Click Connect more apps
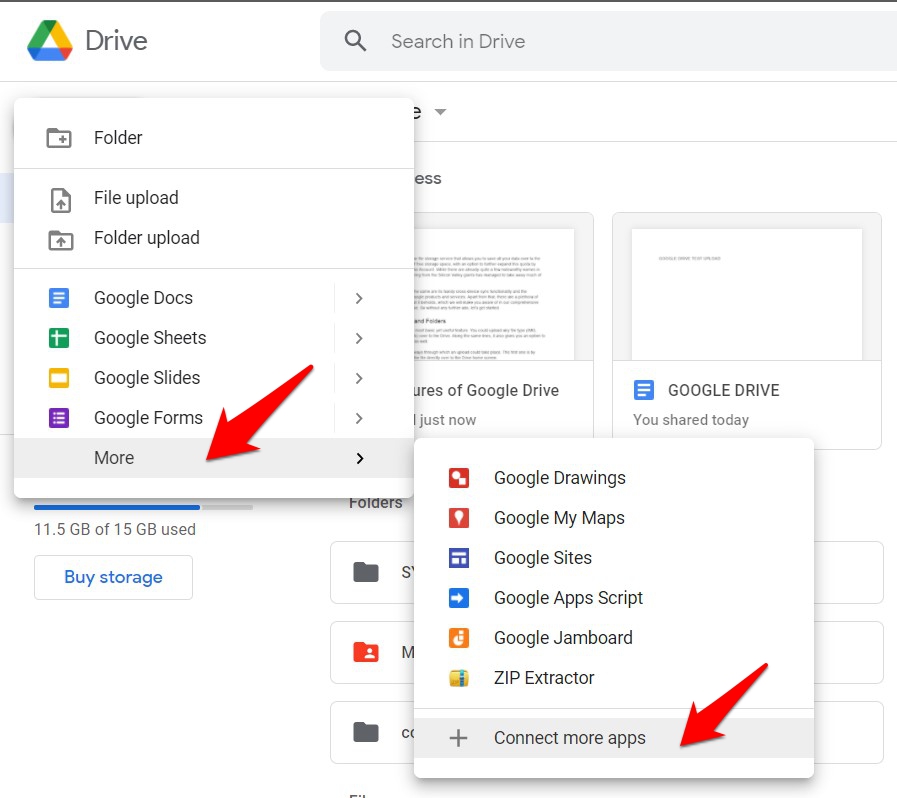The width and height of the screenshot is (897, 798). coord(613,738)
